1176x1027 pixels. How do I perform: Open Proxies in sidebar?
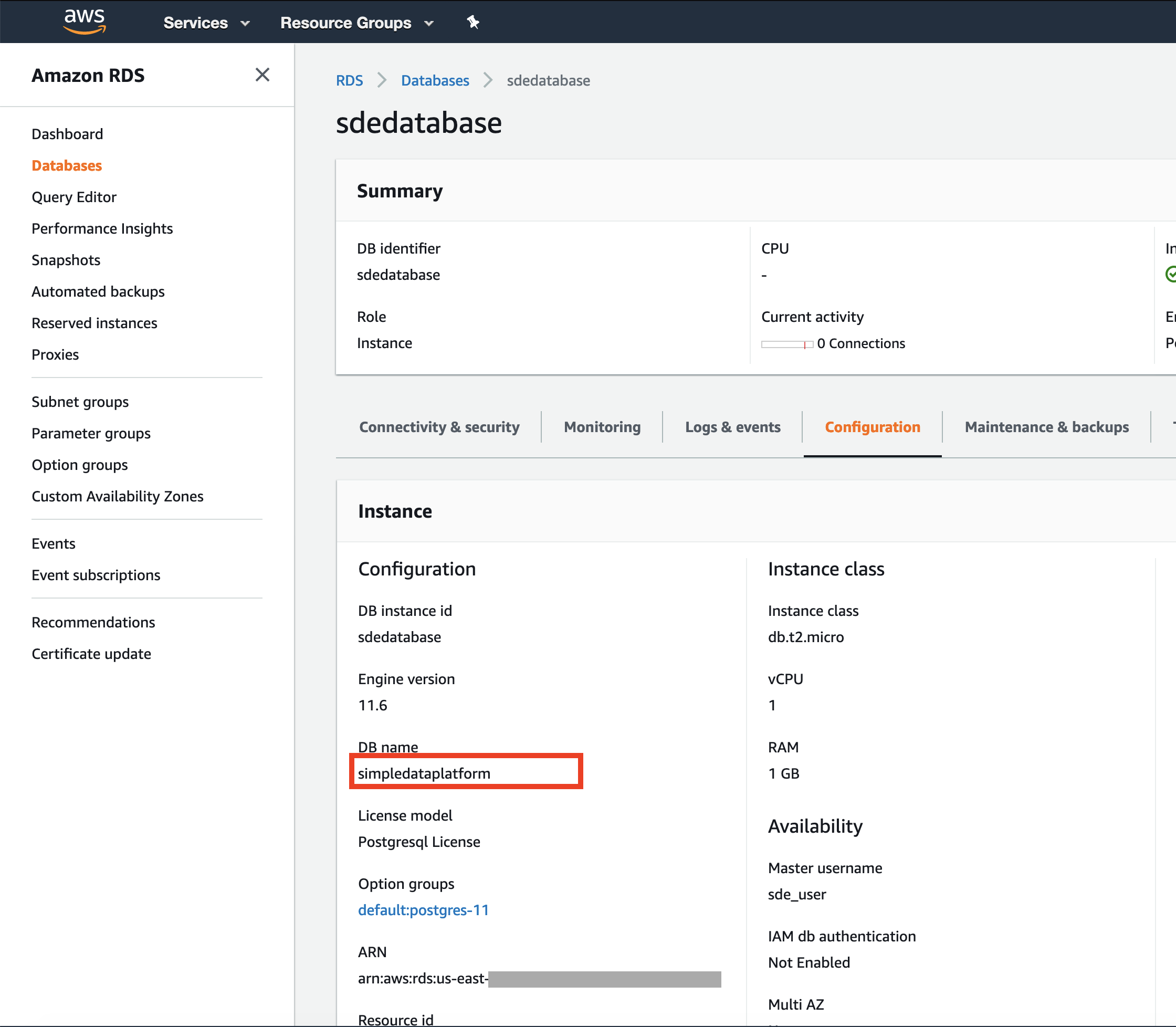coord(56,355)
